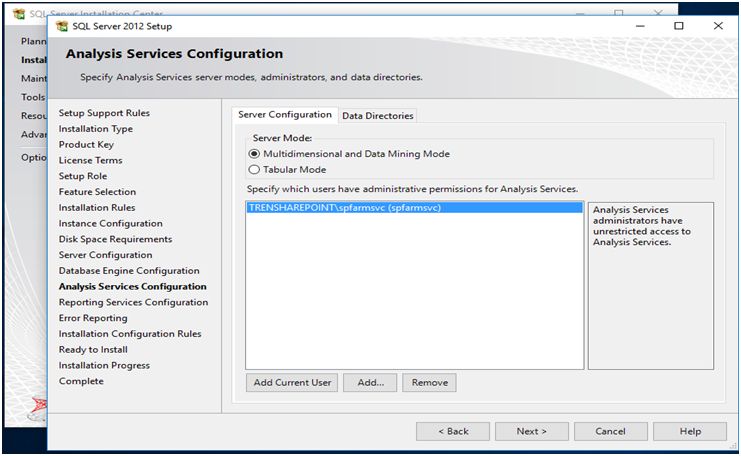Select Multidimensional and Data Mining Mode

[x=254, y=154]
